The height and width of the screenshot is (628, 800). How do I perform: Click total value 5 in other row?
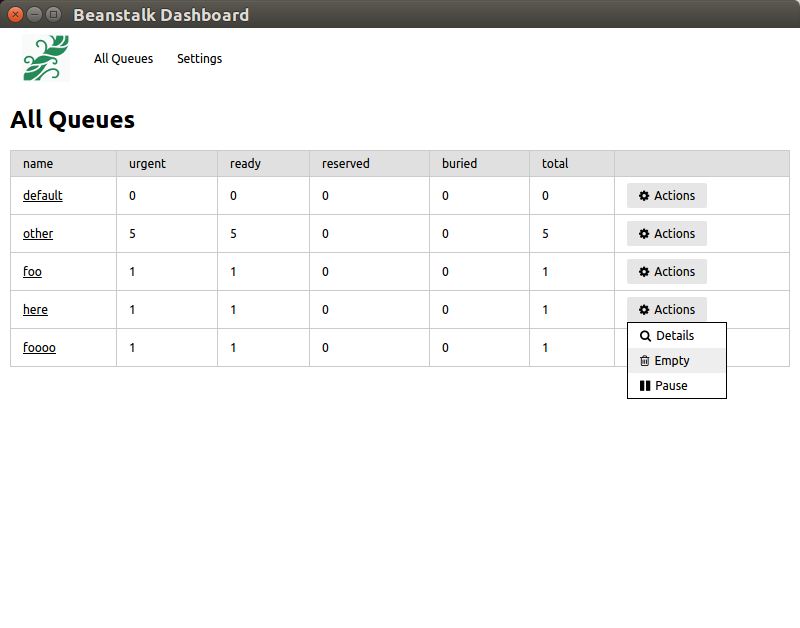coord(545,234)
